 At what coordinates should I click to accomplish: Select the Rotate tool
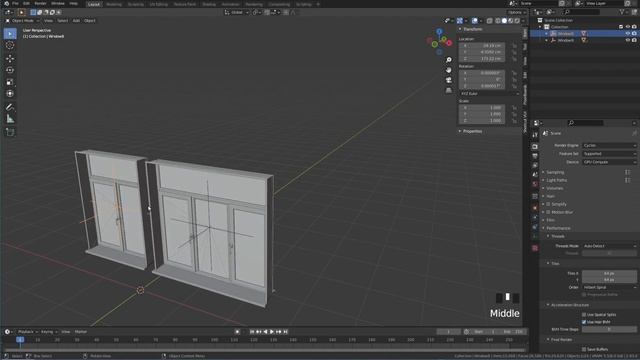(x=10, y=70)
